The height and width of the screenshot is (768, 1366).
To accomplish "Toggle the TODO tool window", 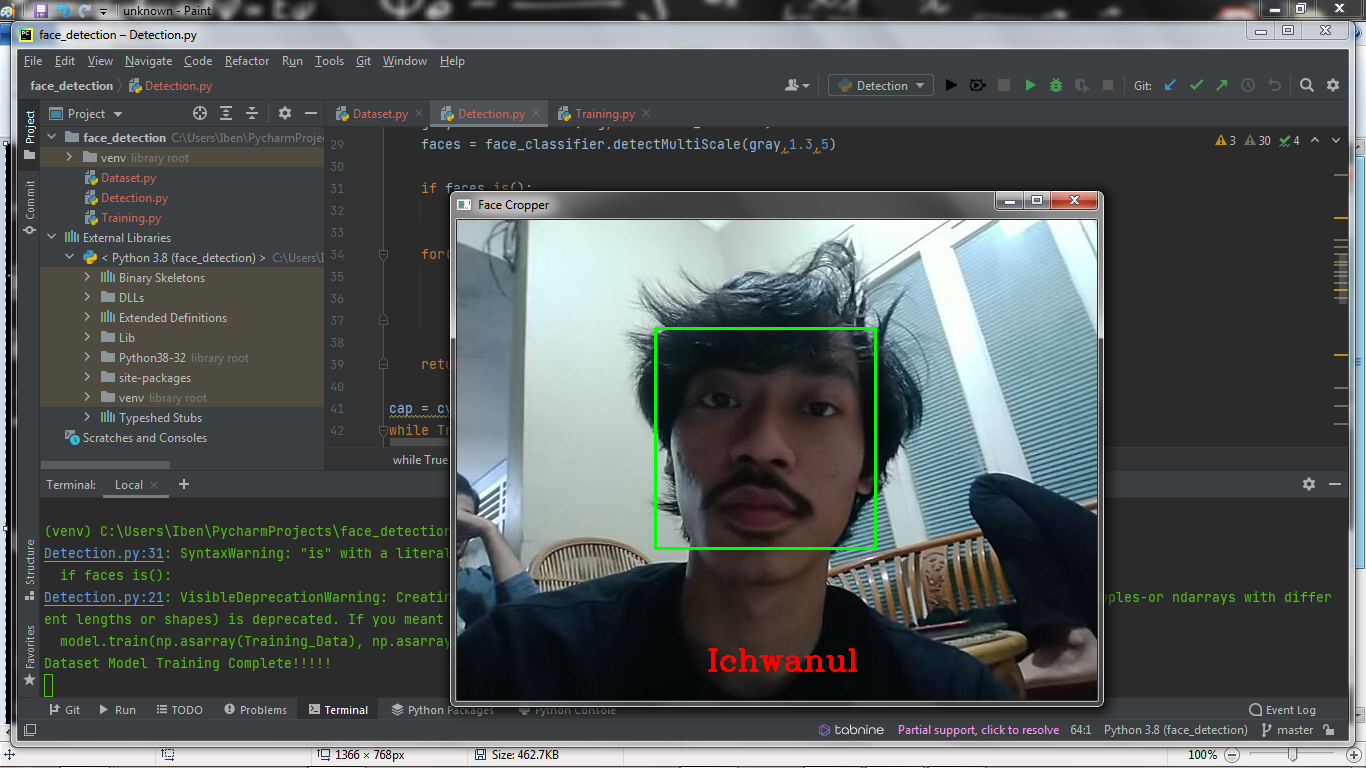I will (x=180, y=709).
